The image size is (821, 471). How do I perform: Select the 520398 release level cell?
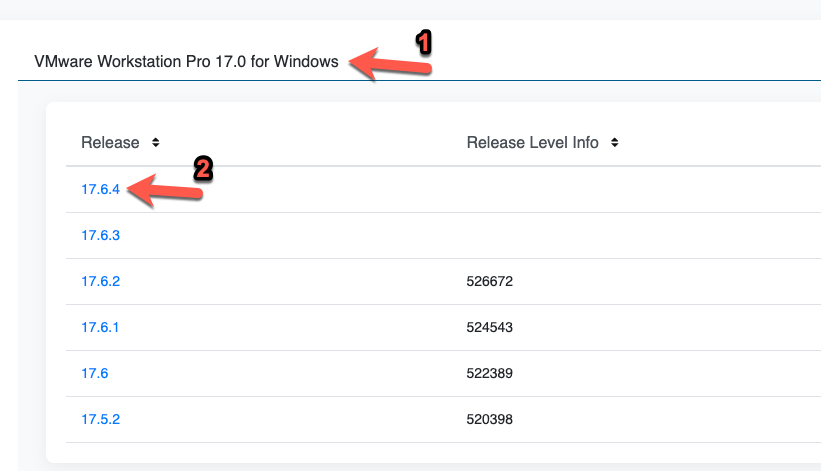pyautogui.click(x=489, y=419)
